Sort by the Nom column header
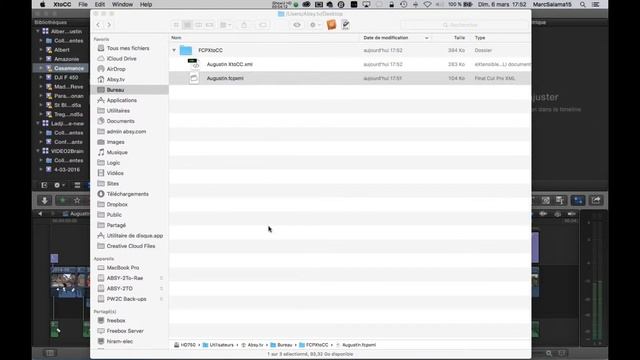This screenshot has width=640, height=360. [176, 38]
